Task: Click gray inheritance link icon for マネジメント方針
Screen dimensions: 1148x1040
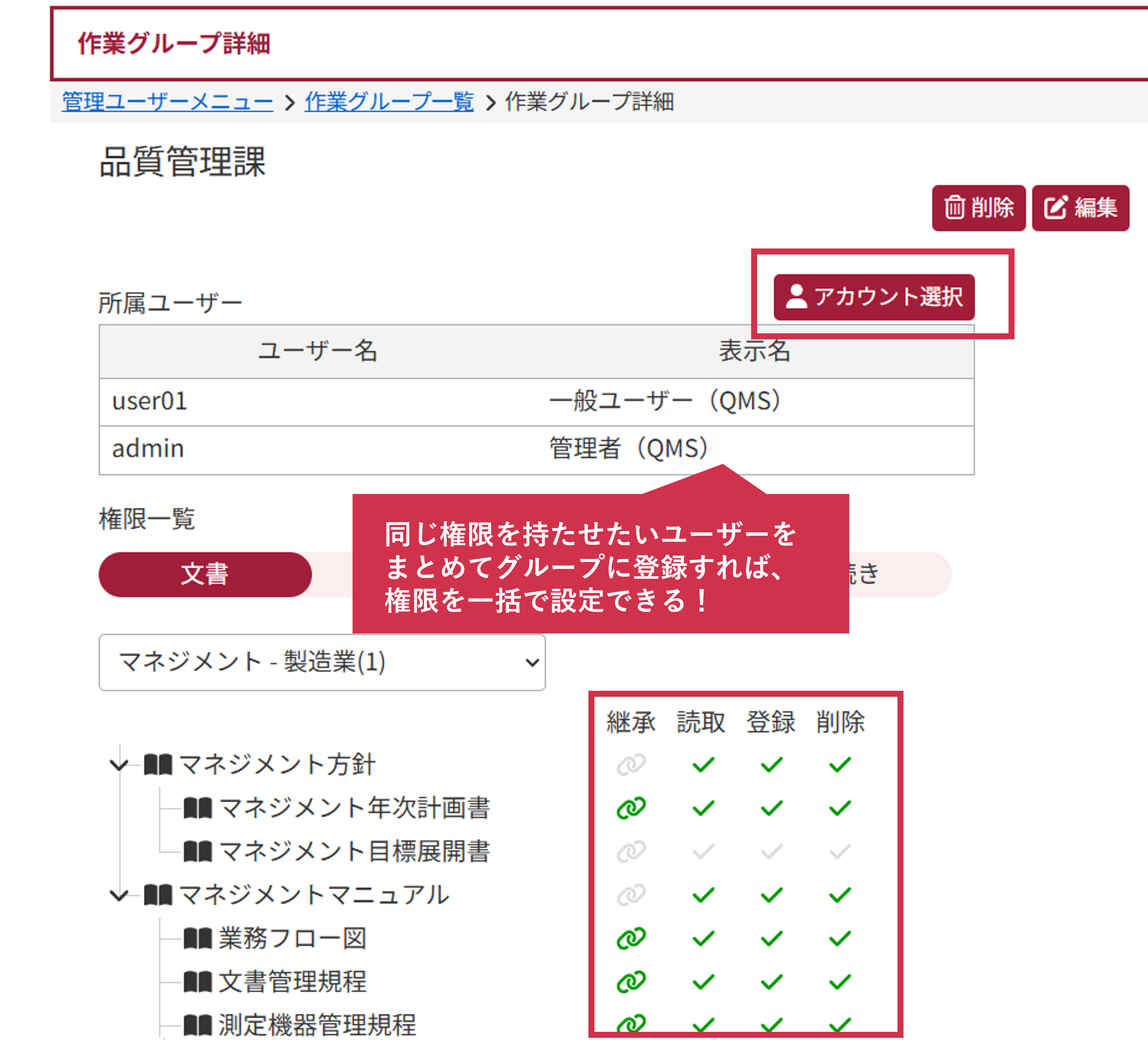Action: [x=631, y=764]
